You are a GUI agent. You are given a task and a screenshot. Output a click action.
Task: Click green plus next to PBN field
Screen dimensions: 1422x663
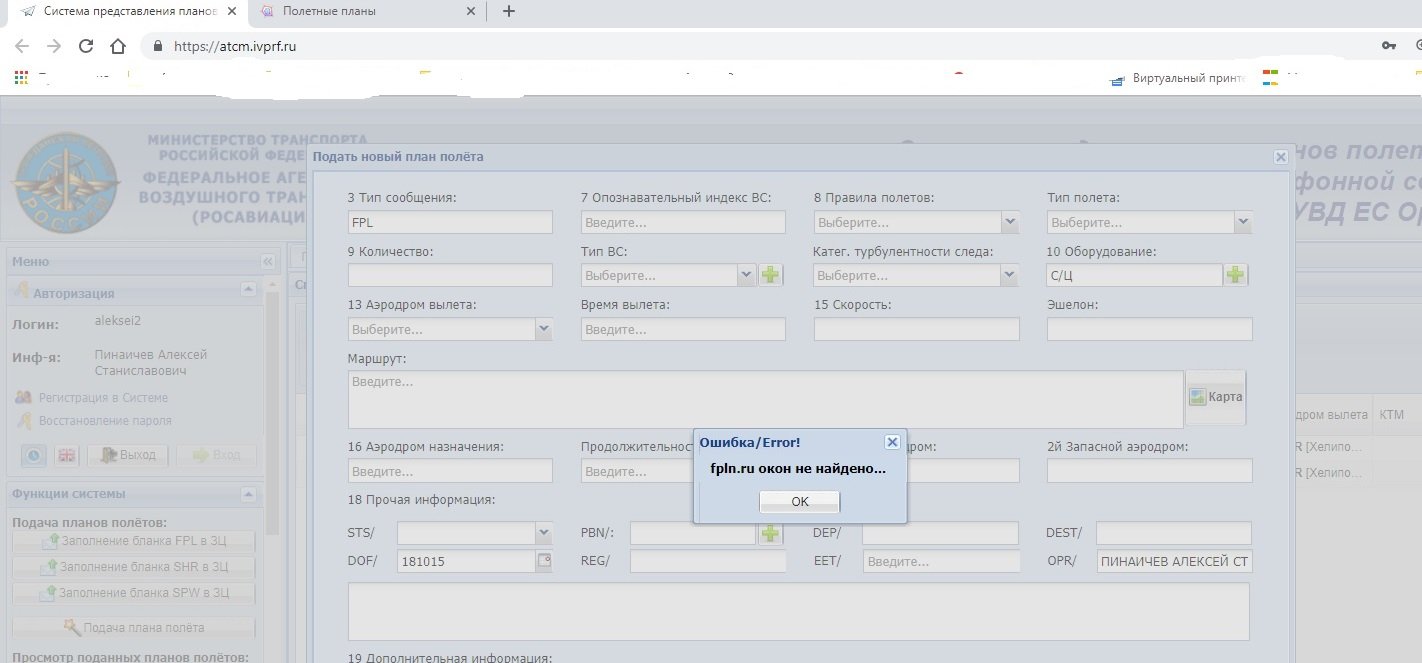[x=770, y=534]
